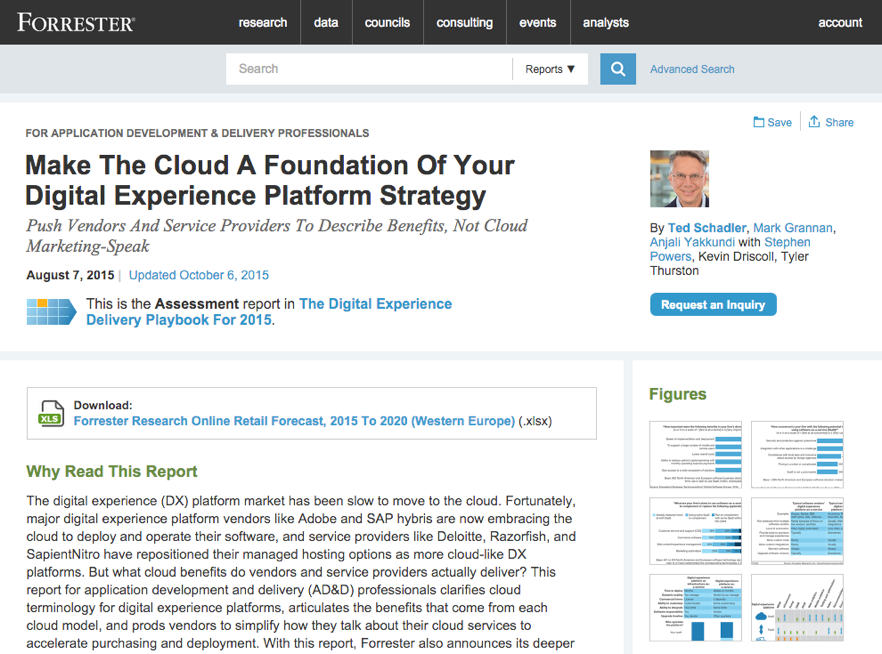This screenshot has width=882, height=654.
Task: Open the consulting menu
Action: coord(465,22)
